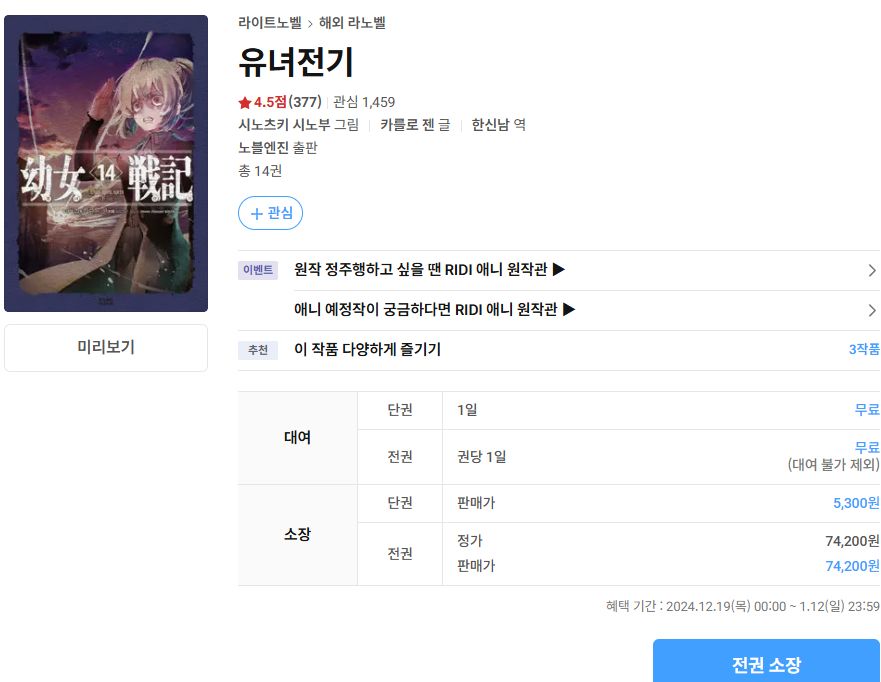
Task: Open the (377) review count
Action: coord(305,102)
